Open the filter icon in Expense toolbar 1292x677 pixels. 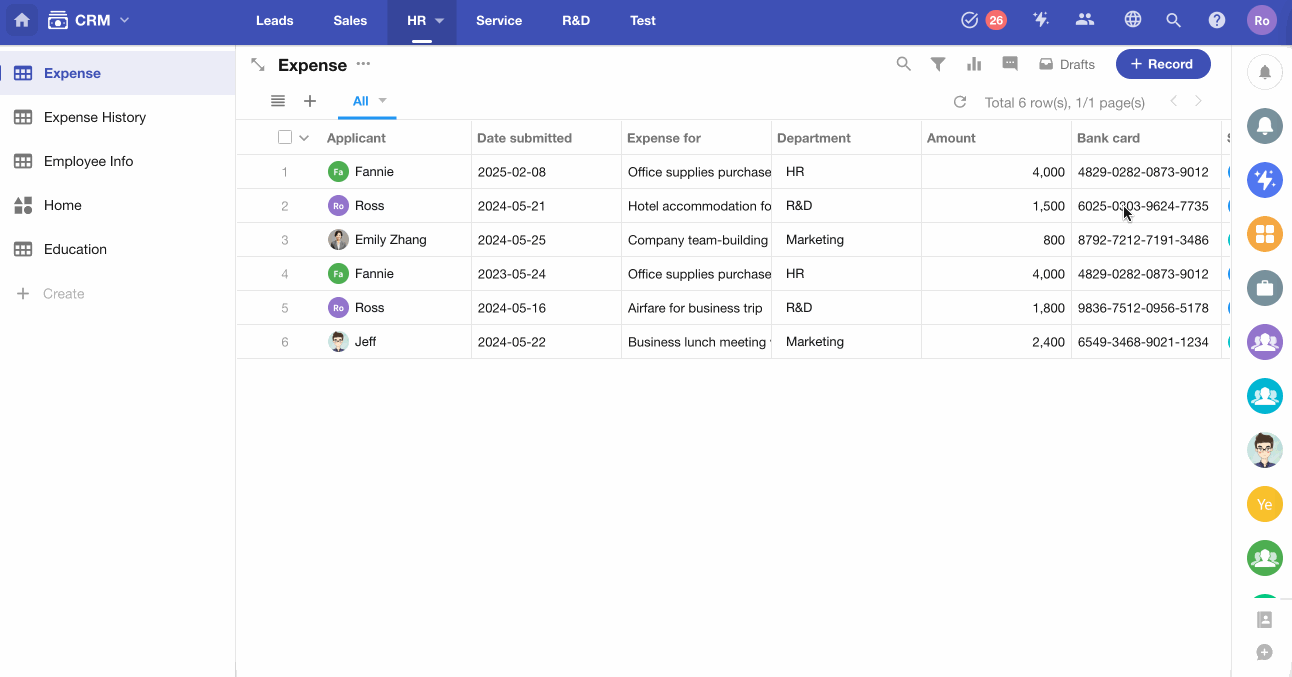pos(938,64)
